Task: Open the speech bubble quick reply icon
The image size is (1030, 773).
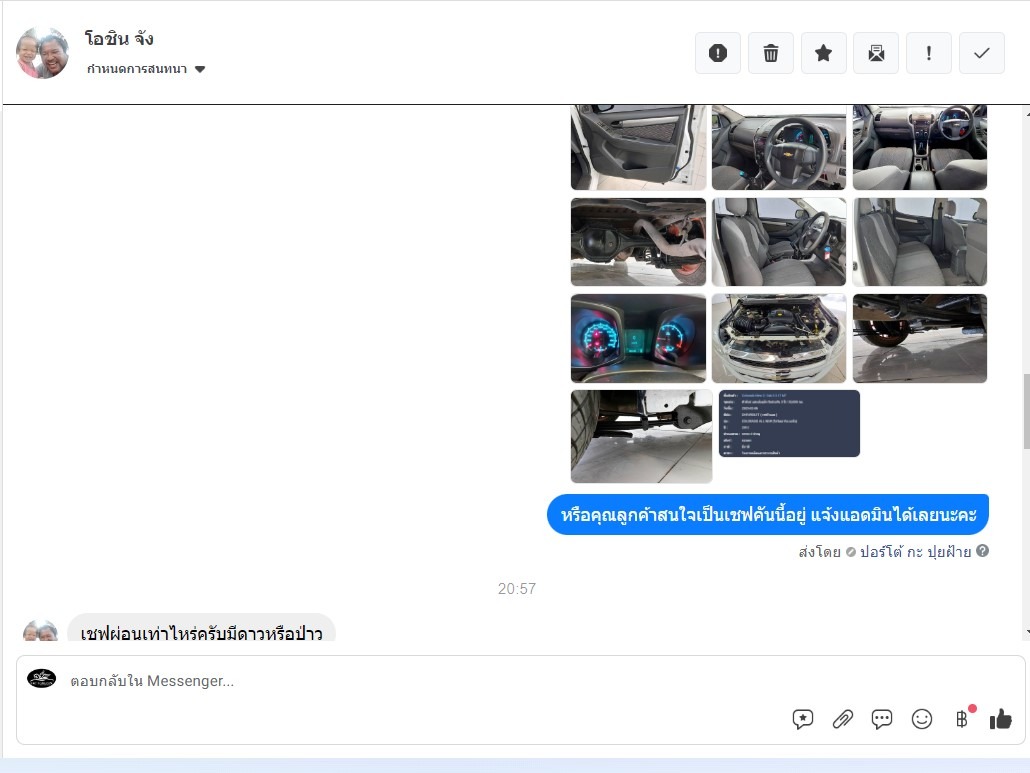Action: coord(882,719)
